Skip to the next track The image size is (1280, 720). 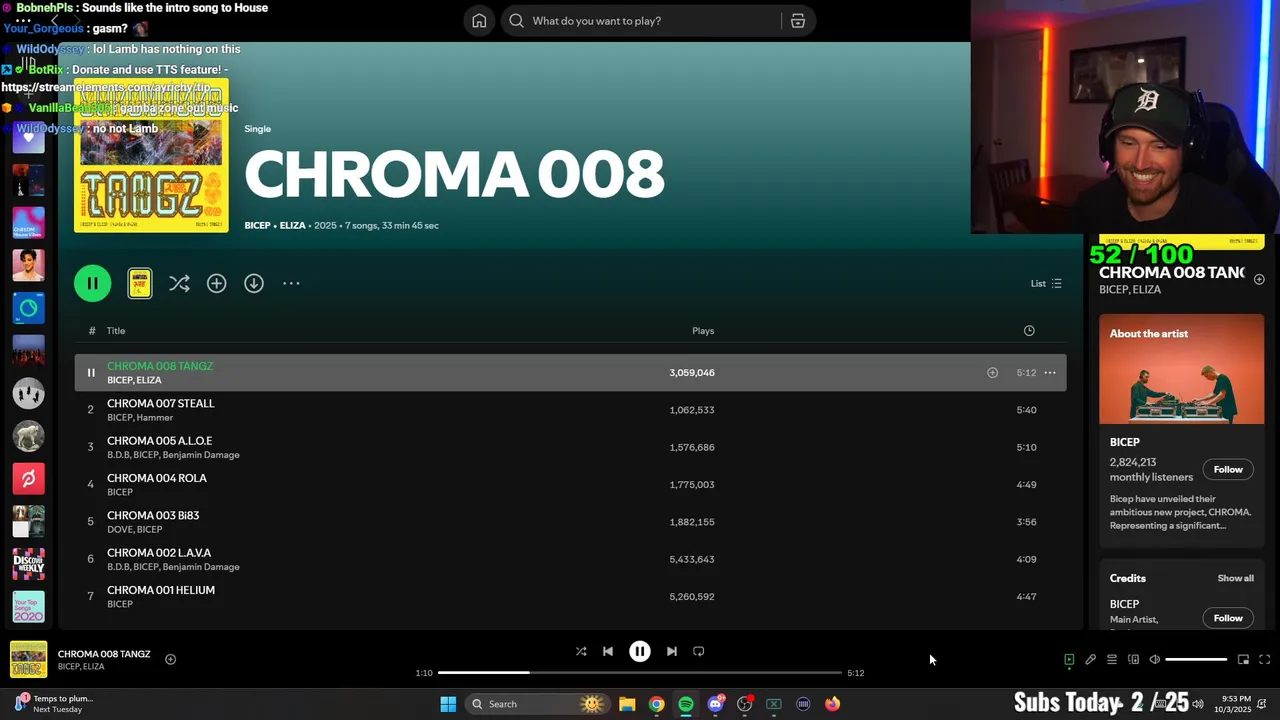(x=672, y=651)
